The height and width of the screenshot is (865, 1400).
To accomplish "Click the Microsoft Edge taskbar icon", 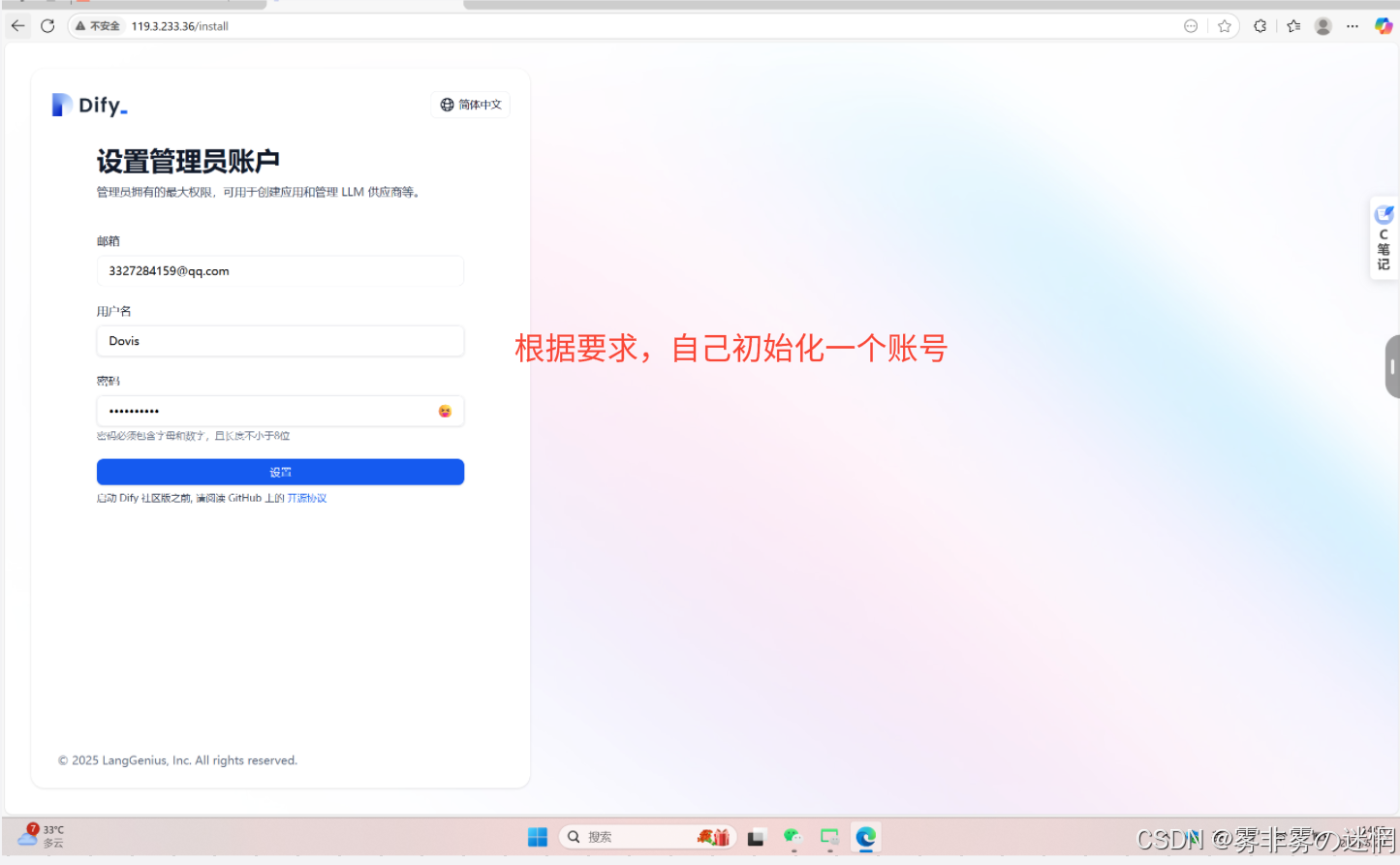I will (x=866, y=837).
